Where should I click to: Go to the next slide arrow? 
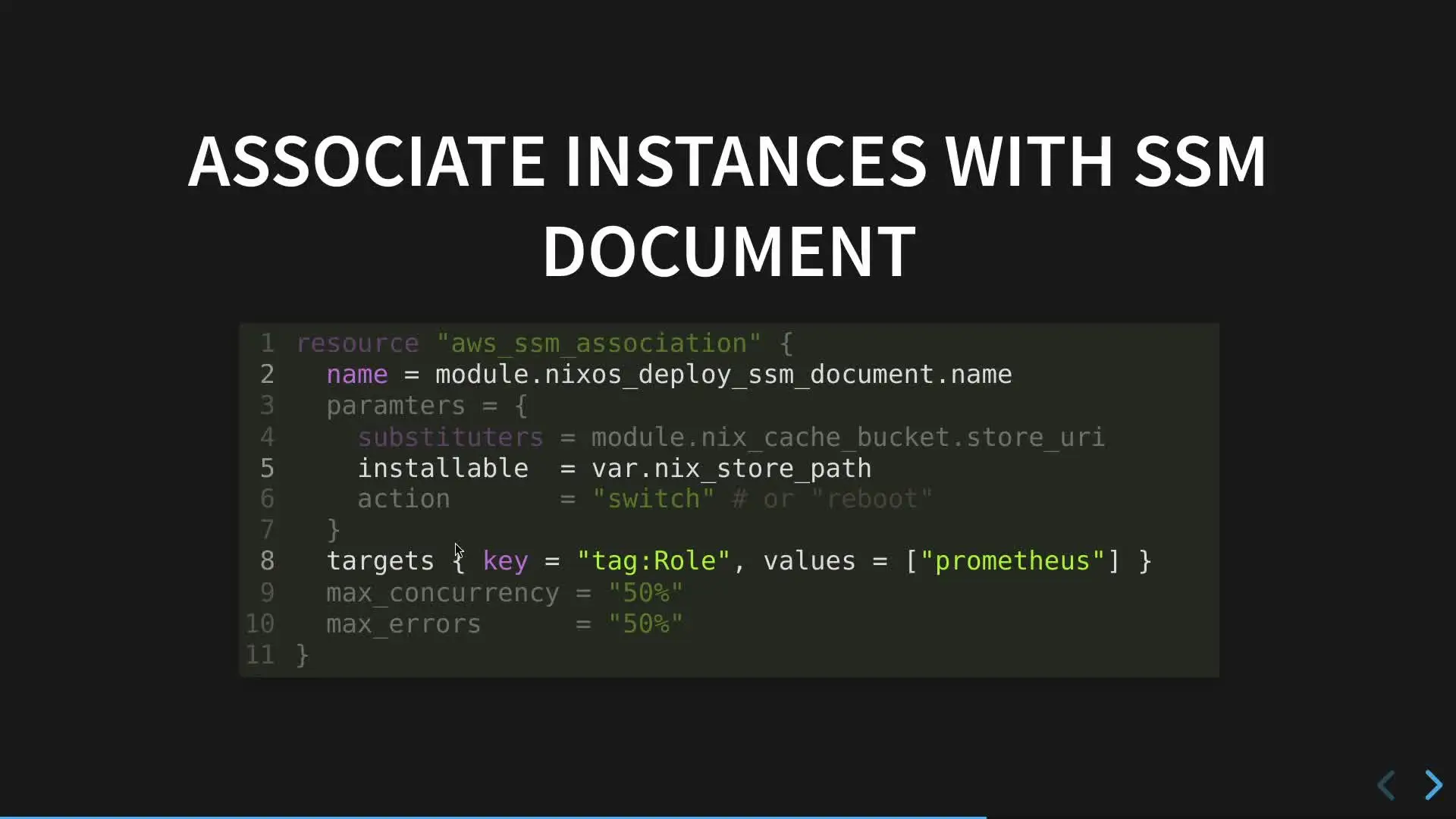[1433, 785]
